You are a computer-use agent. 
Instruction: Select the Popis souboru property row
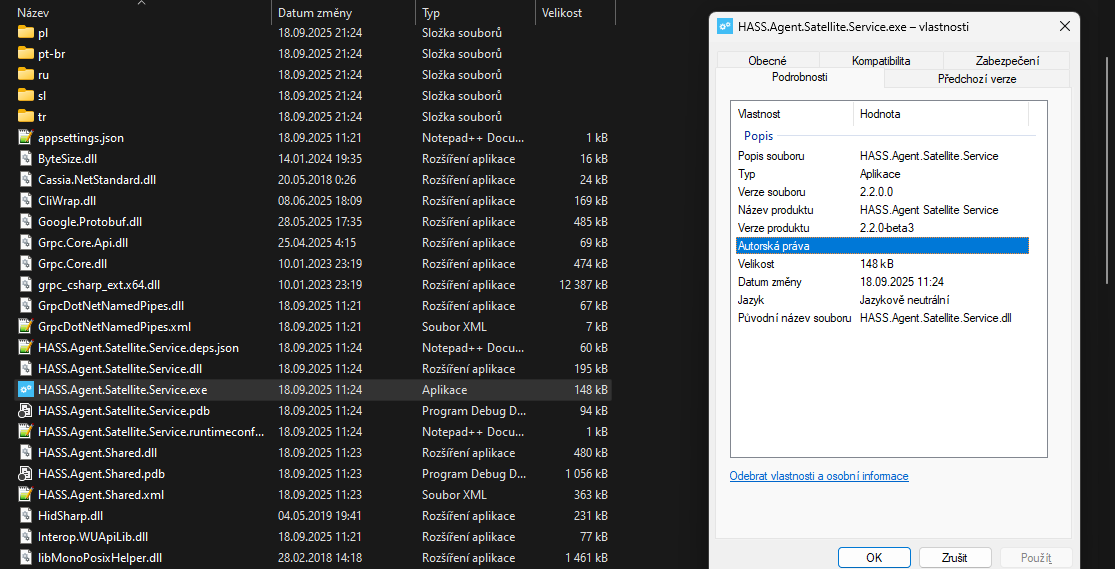click(x=882, y=156)
